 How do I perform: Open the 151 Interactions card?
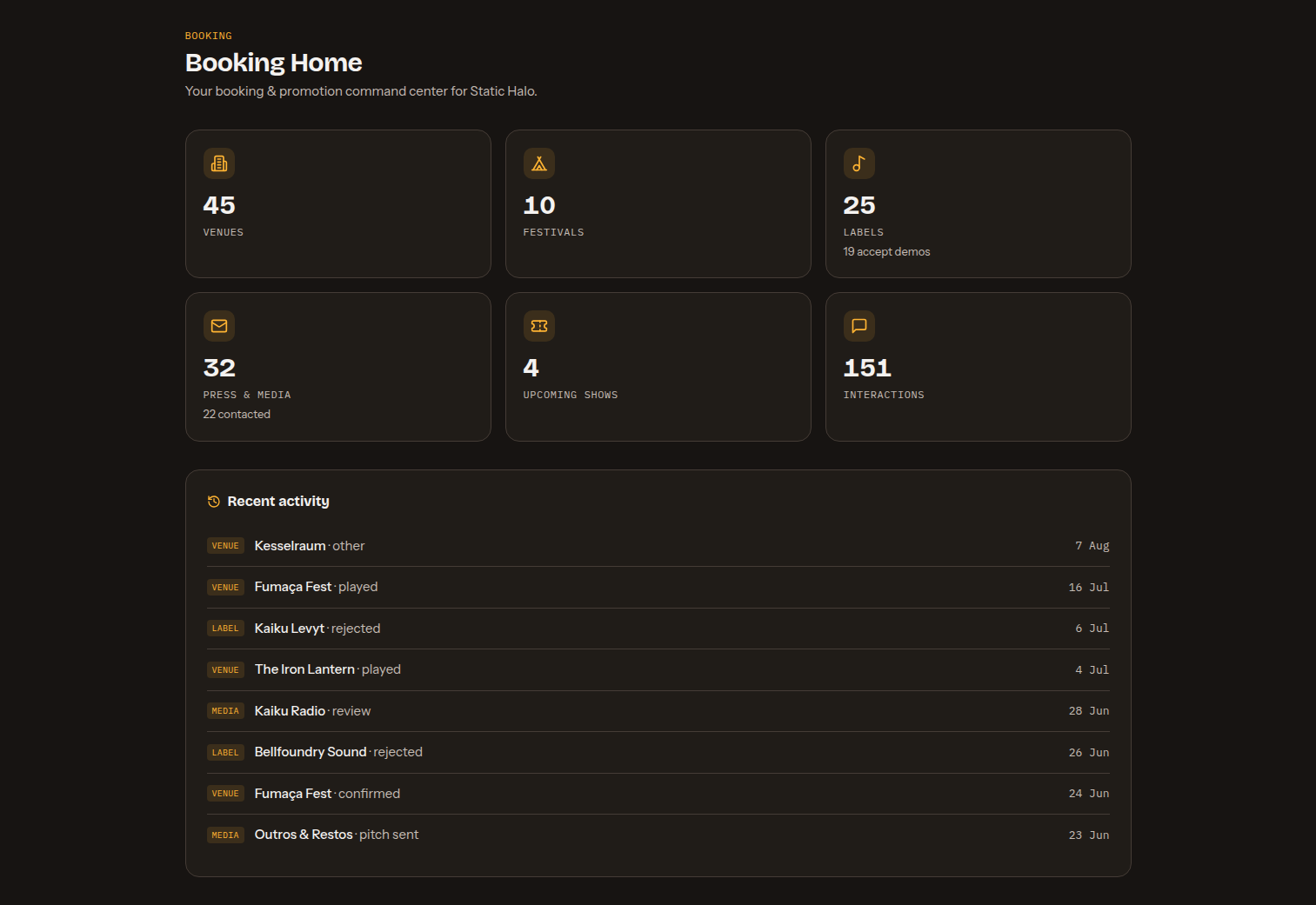[979, 367]
